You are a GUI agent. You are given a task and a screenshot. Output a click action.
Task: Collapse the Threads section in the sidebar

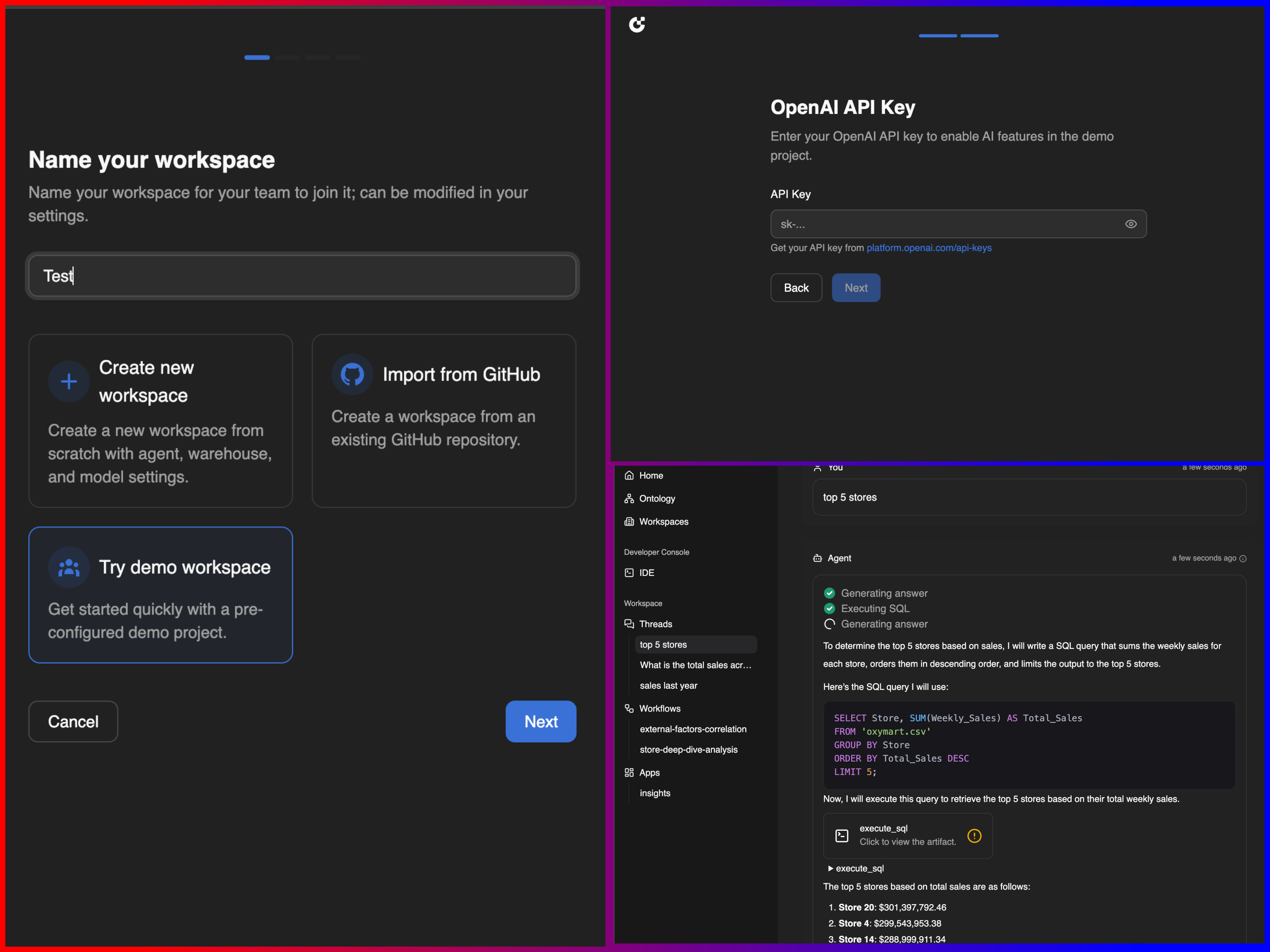click(x=655, y=624)
